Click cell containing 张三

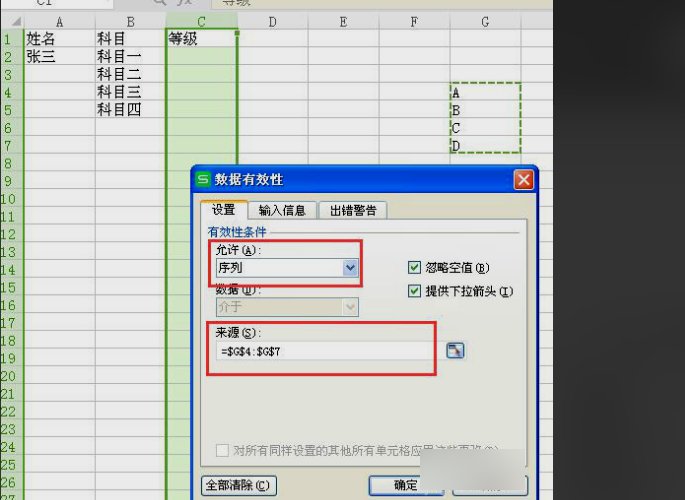point(59,56)
